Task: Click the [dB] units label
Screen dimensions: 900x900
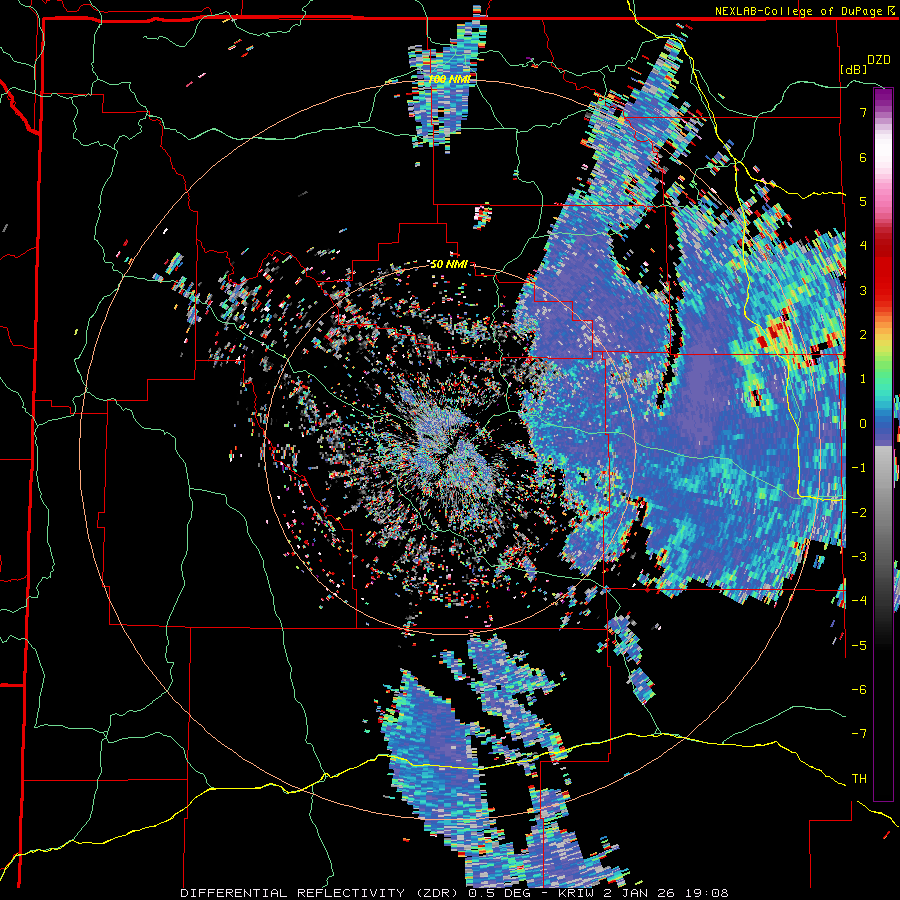Action: click(x=853, y=69)
